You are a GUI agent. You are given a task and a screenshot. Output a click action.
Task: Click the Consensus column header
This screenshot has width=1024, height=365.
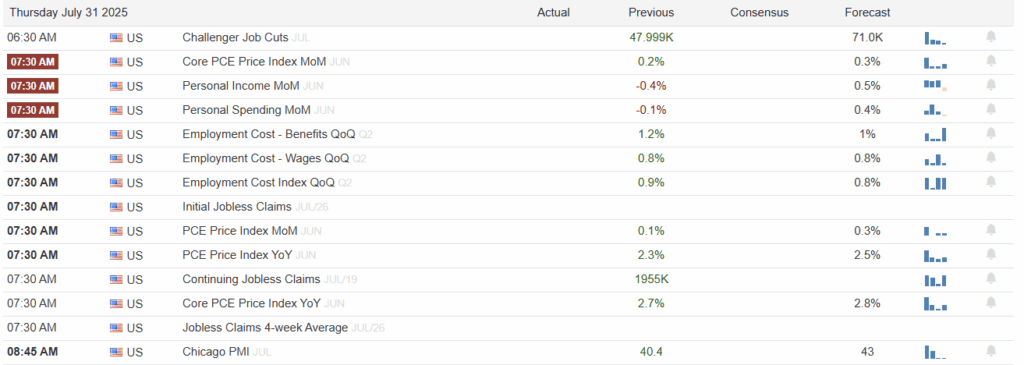point(760,12)
